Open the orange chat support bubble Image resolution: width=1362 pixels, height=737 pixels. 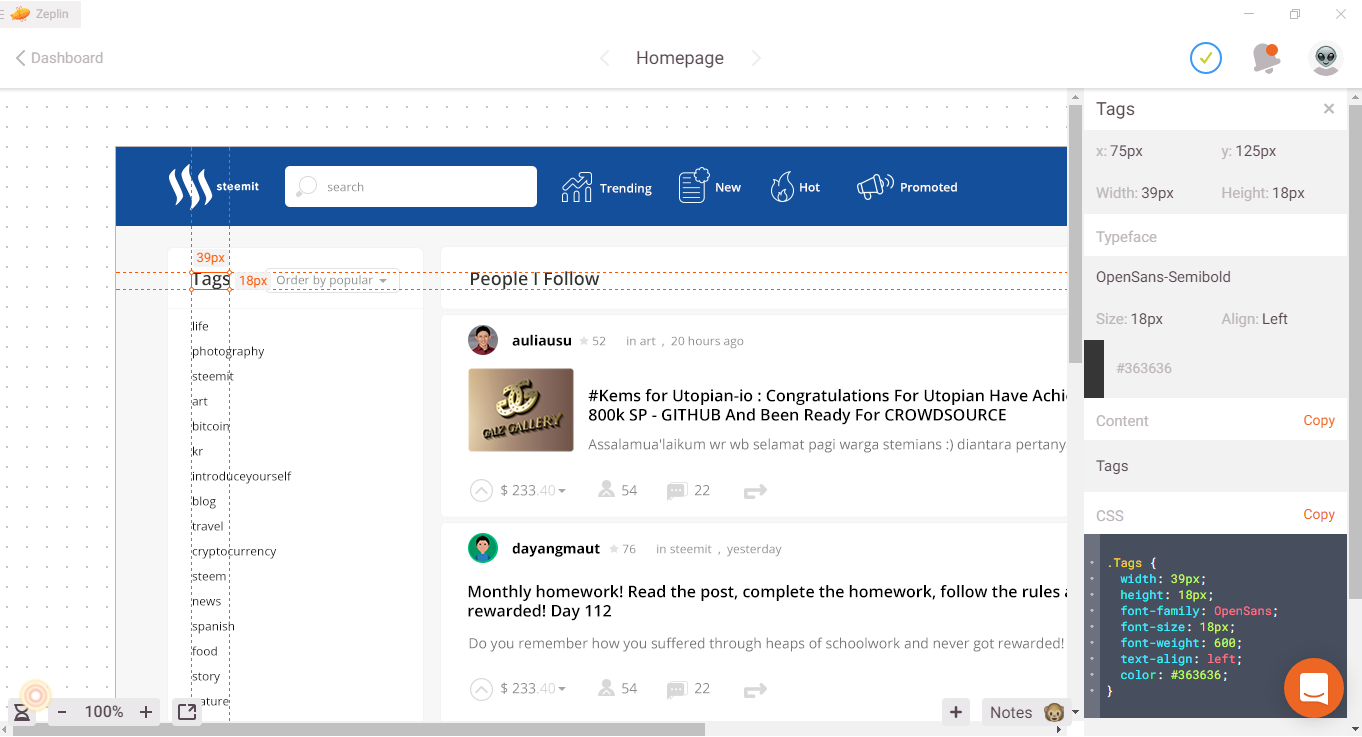tap(1314, 688)
